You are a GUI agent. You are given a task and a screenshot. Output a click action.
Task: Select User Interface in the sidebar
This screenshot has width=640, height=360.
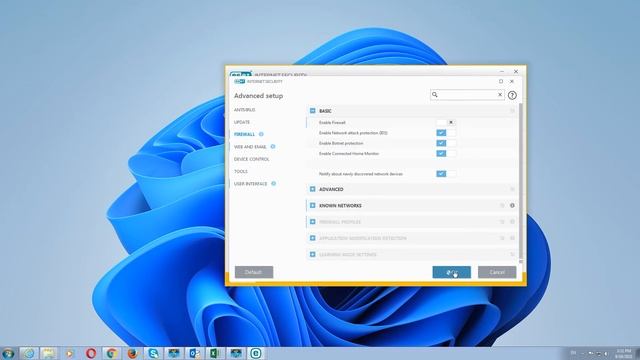[x=251, y=184]
